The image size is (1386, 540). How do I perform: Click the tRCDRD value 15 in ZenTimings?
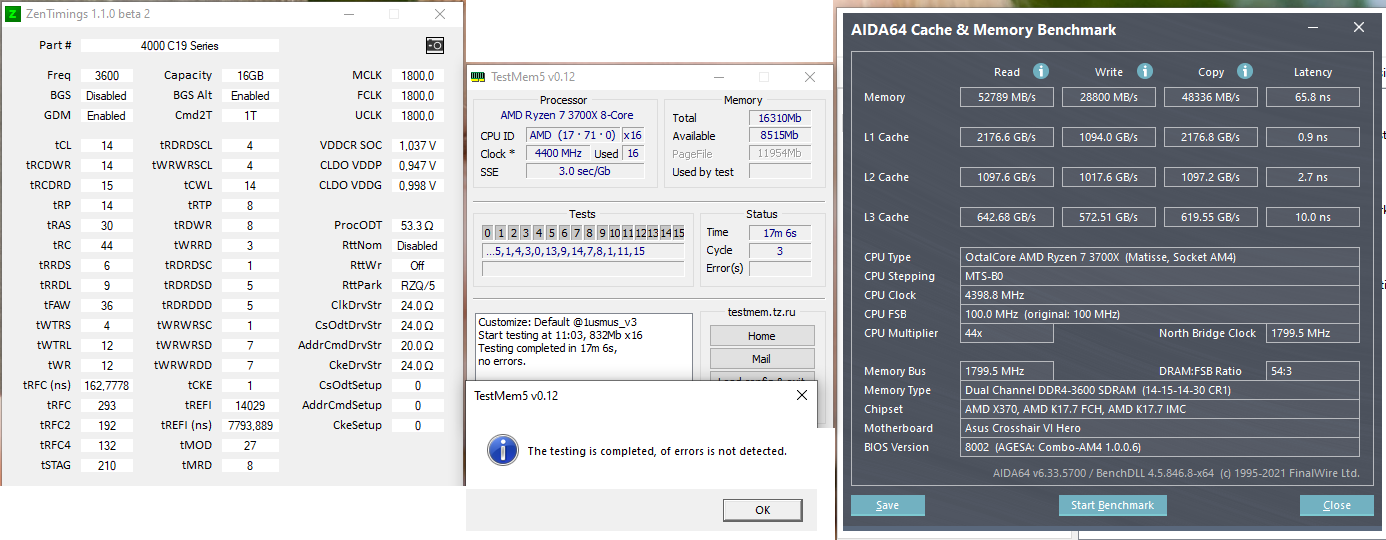pos(107,185)
